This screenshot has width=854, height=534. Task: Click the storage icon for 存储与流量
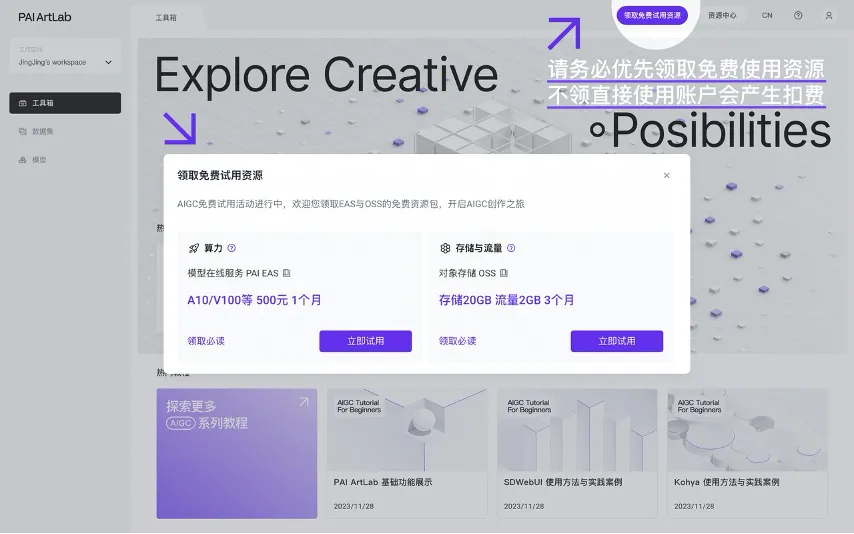pos(445,248)
